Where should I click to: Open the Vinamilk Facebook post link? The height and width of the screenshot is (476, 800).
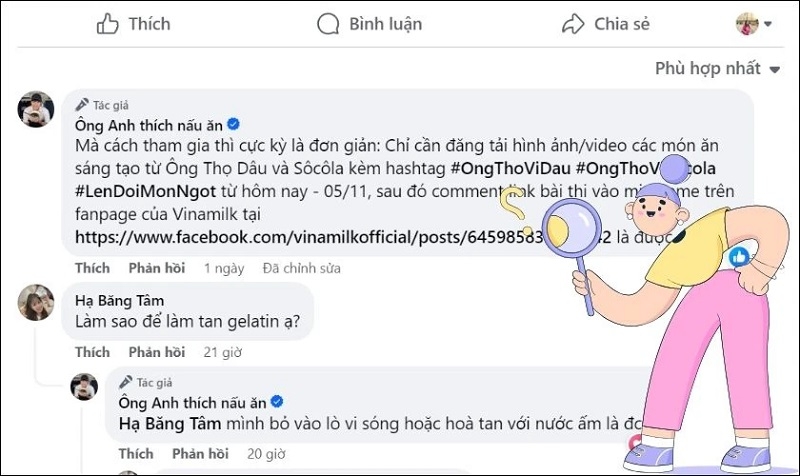coord(300,239)
